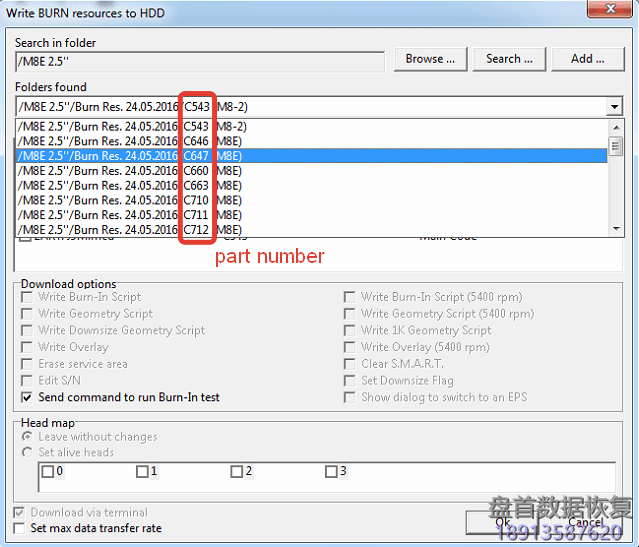Click the Browse button

pos(430,59)
